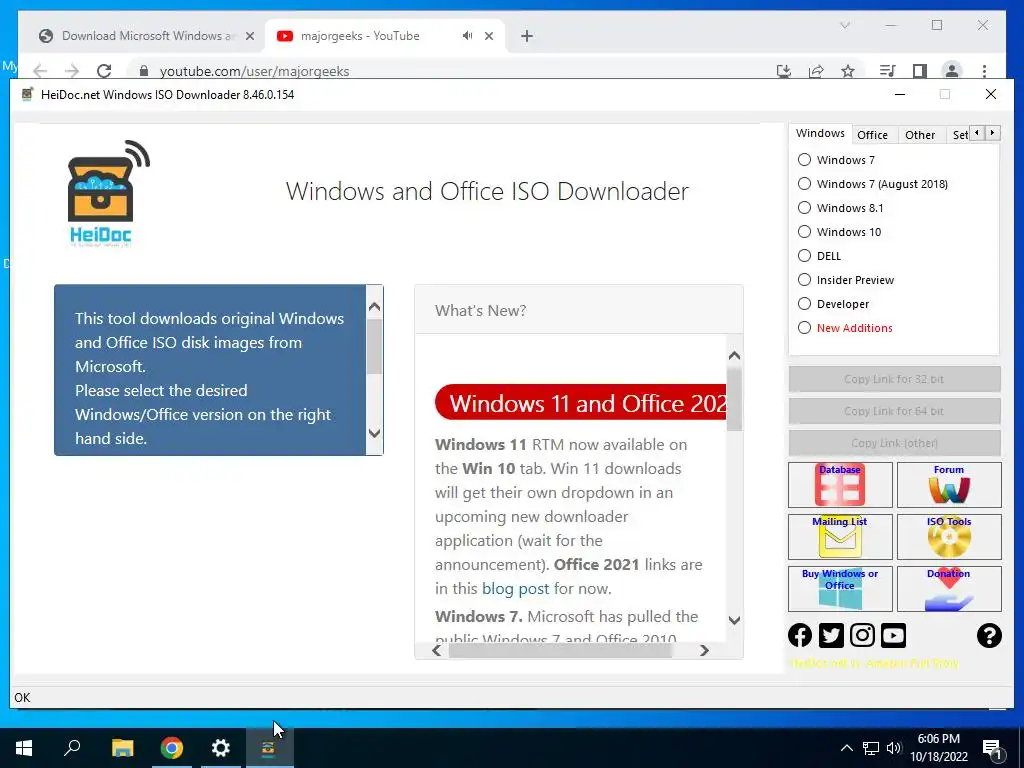Open HeiDoc YouTube icon

coord(893,635)
